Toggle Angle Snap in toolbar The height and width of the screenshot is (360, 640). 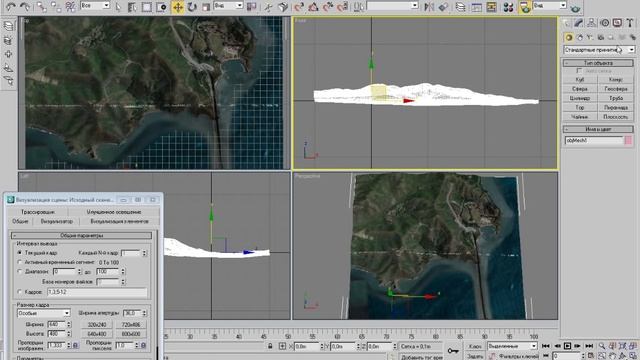[x=313, y=7]
